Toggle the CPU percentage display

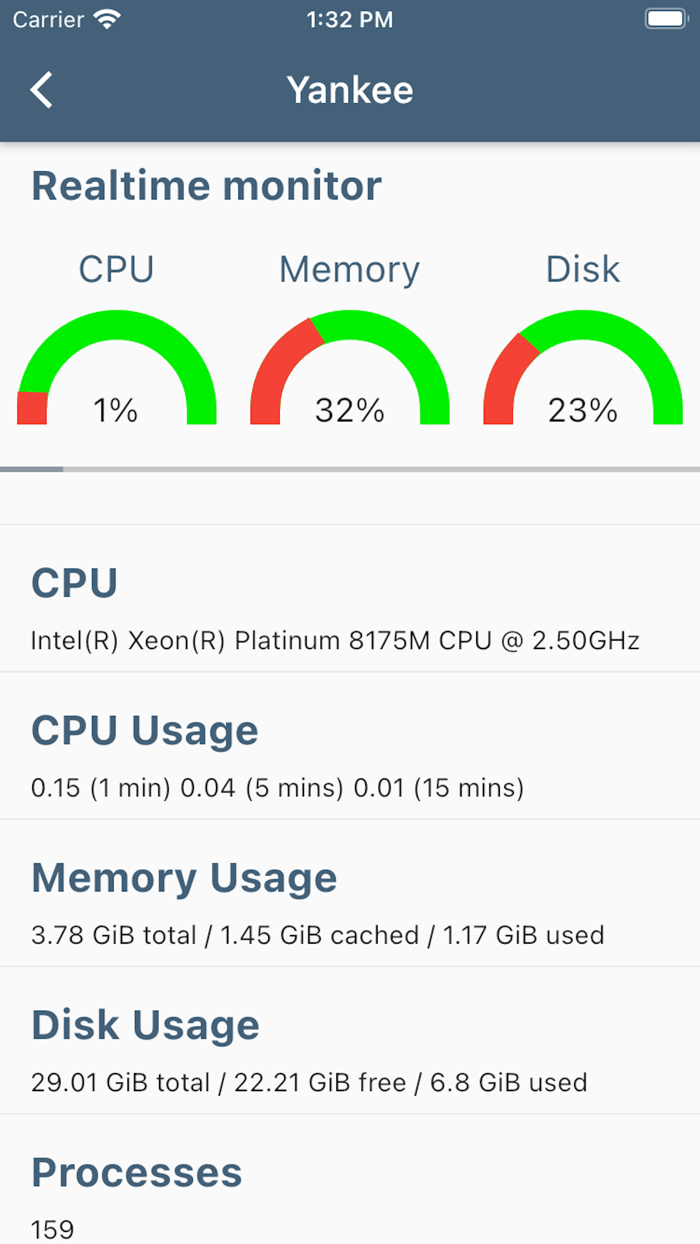pos(117,410)
